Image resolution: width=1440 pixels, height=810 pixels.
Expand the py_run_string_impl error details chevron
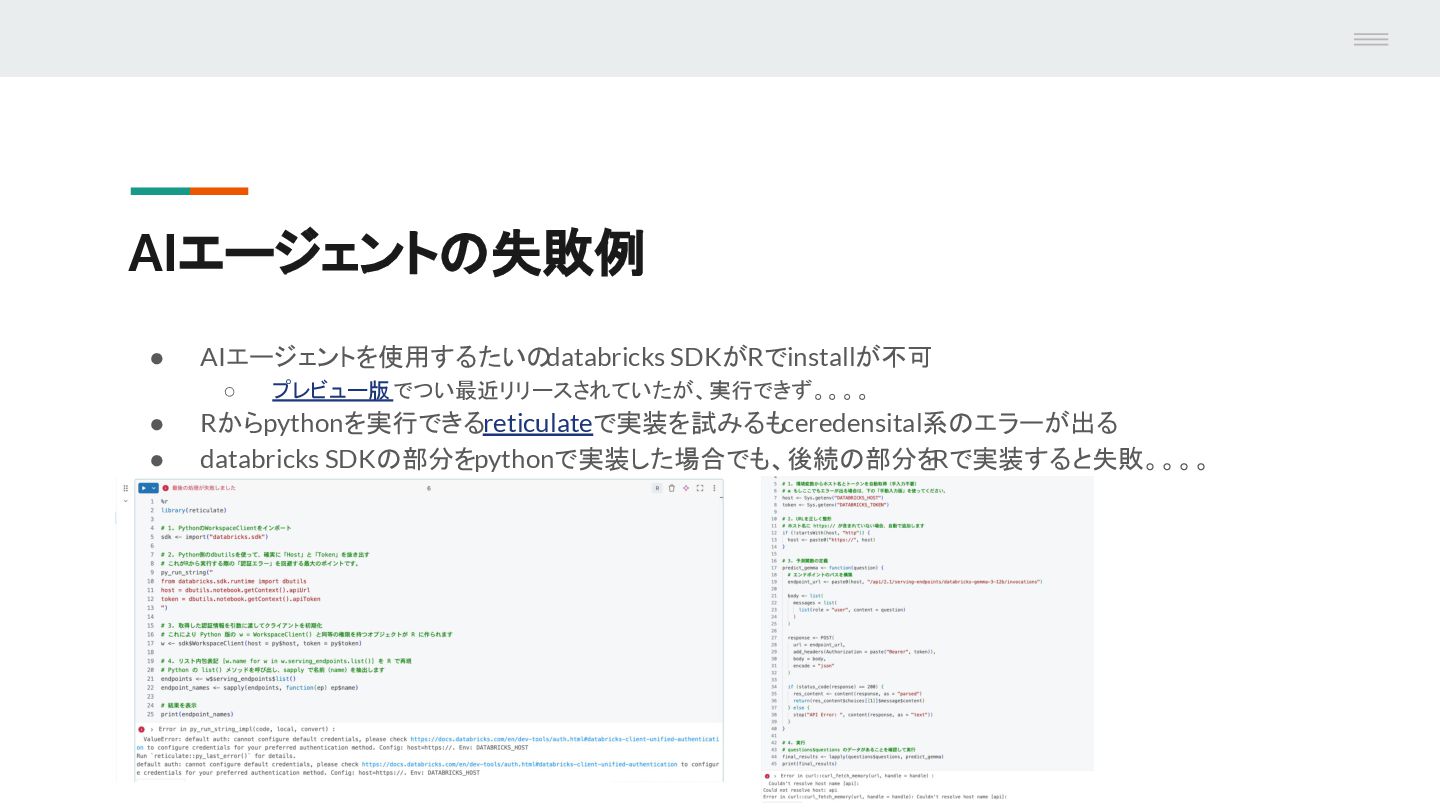[151, 730]
